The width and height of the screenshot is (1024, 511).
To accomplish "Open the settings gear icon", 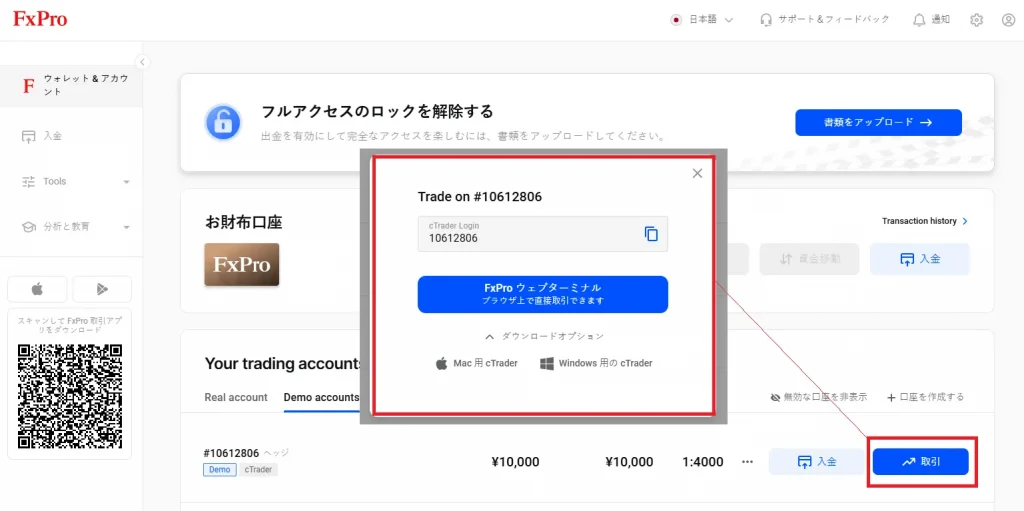I will pyautogui.click(x=976, y=20).
